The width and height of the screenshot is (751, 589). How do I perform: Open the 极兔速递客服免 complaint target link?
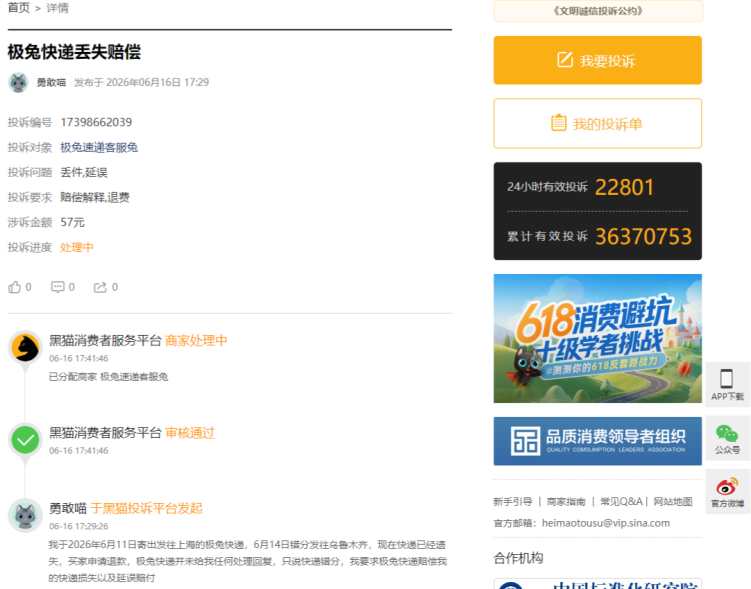click(99, 147)
